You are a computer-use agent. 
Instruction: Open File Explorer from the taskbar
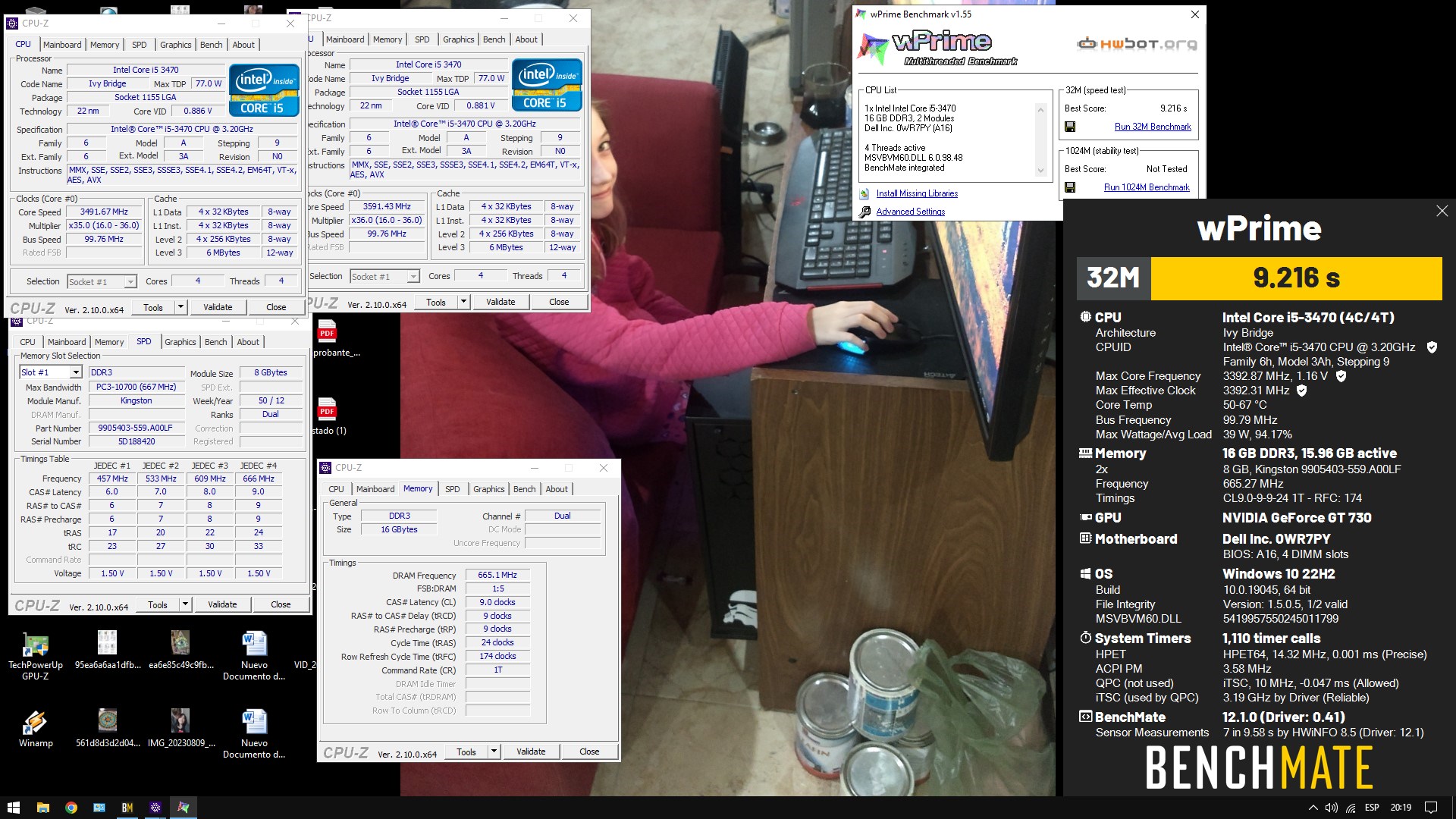click(x=43, y=808)
